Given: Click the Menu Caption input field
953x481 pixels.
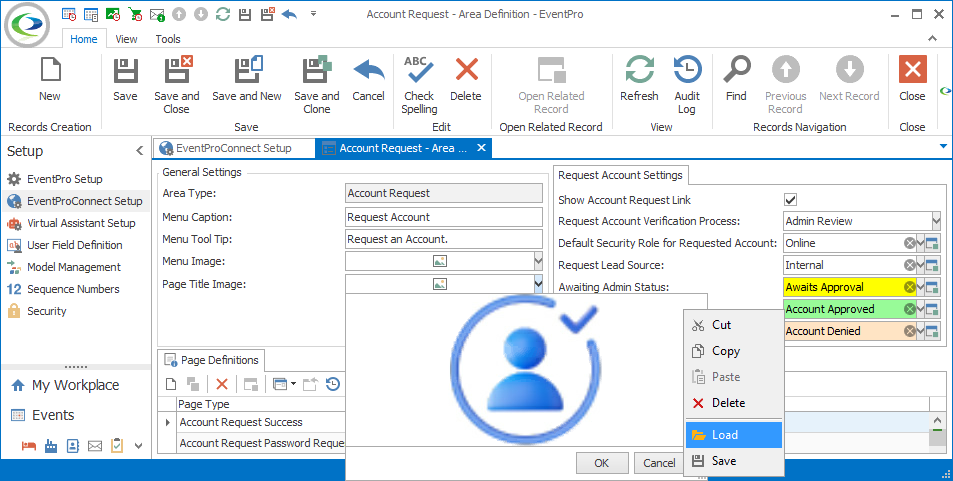Looking at the screenshot, I should [444, 217].
